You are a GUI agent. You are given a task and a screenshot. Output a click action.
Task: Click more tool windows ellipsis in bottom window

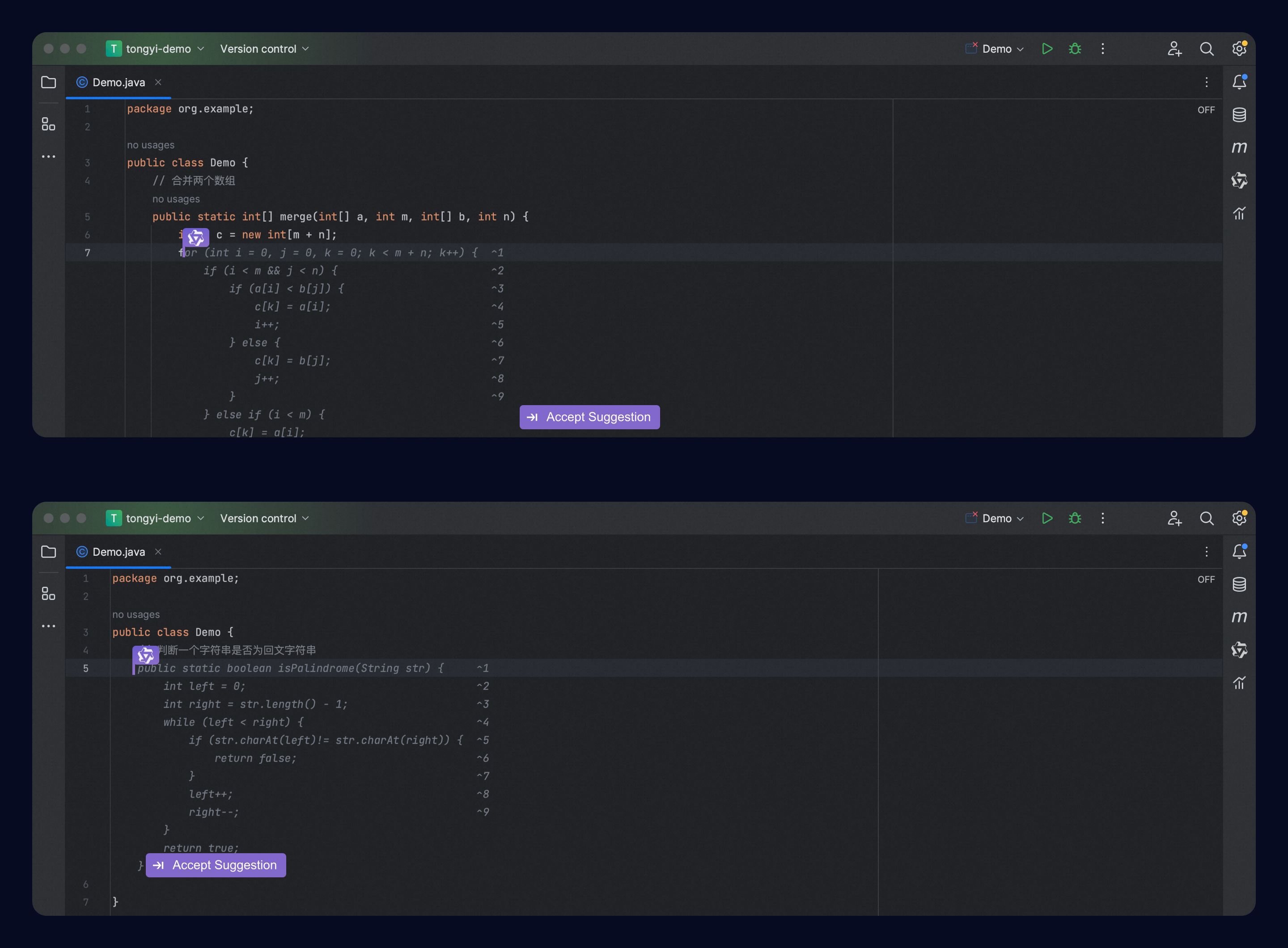click(x=49, y=626)
